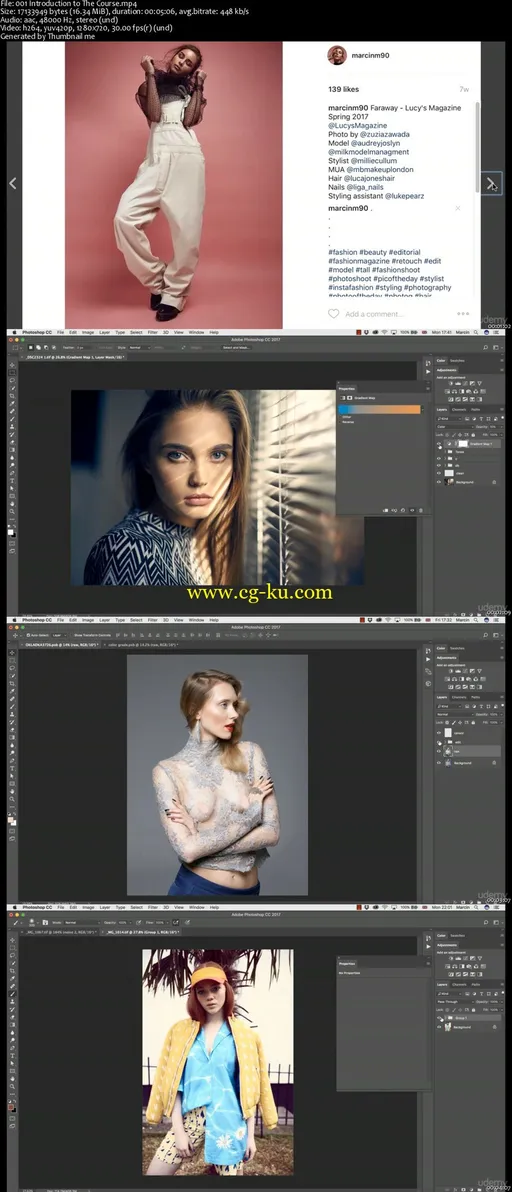Select the Hand tool in blinds-portrait Photoshop window
The height and width of the screenshot is (1192, 512).
coord(12,504)
